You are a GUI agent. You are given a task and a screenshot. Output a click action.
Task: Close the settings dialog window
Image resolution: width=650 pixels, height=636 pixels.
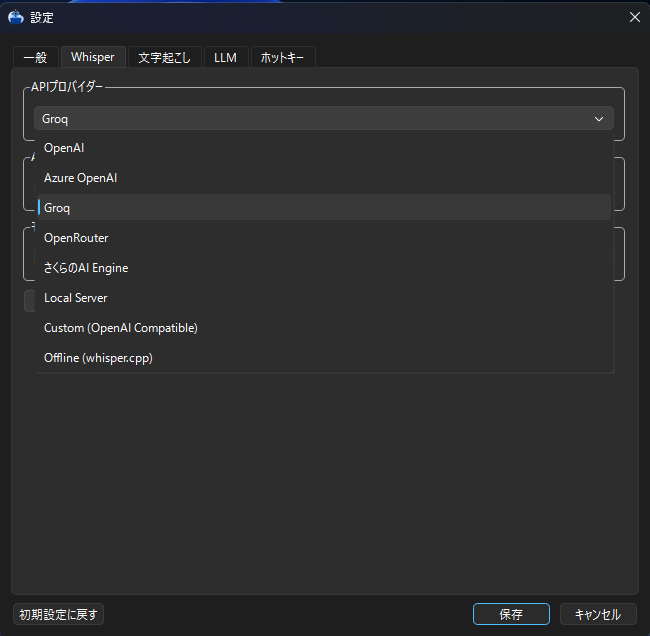point(634,17)
